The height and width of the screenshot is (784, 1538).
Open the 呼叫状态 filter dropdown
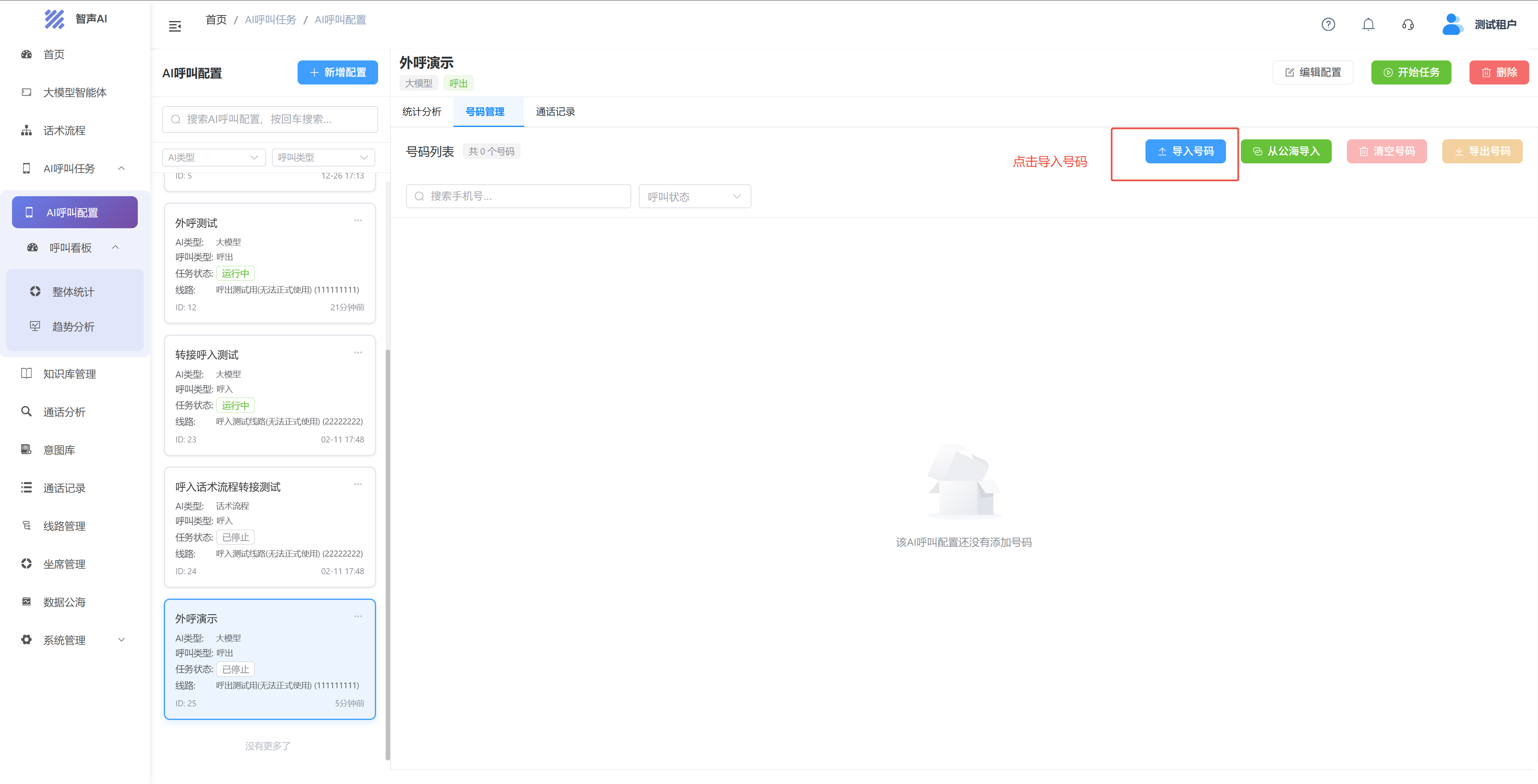click(695, 197)
